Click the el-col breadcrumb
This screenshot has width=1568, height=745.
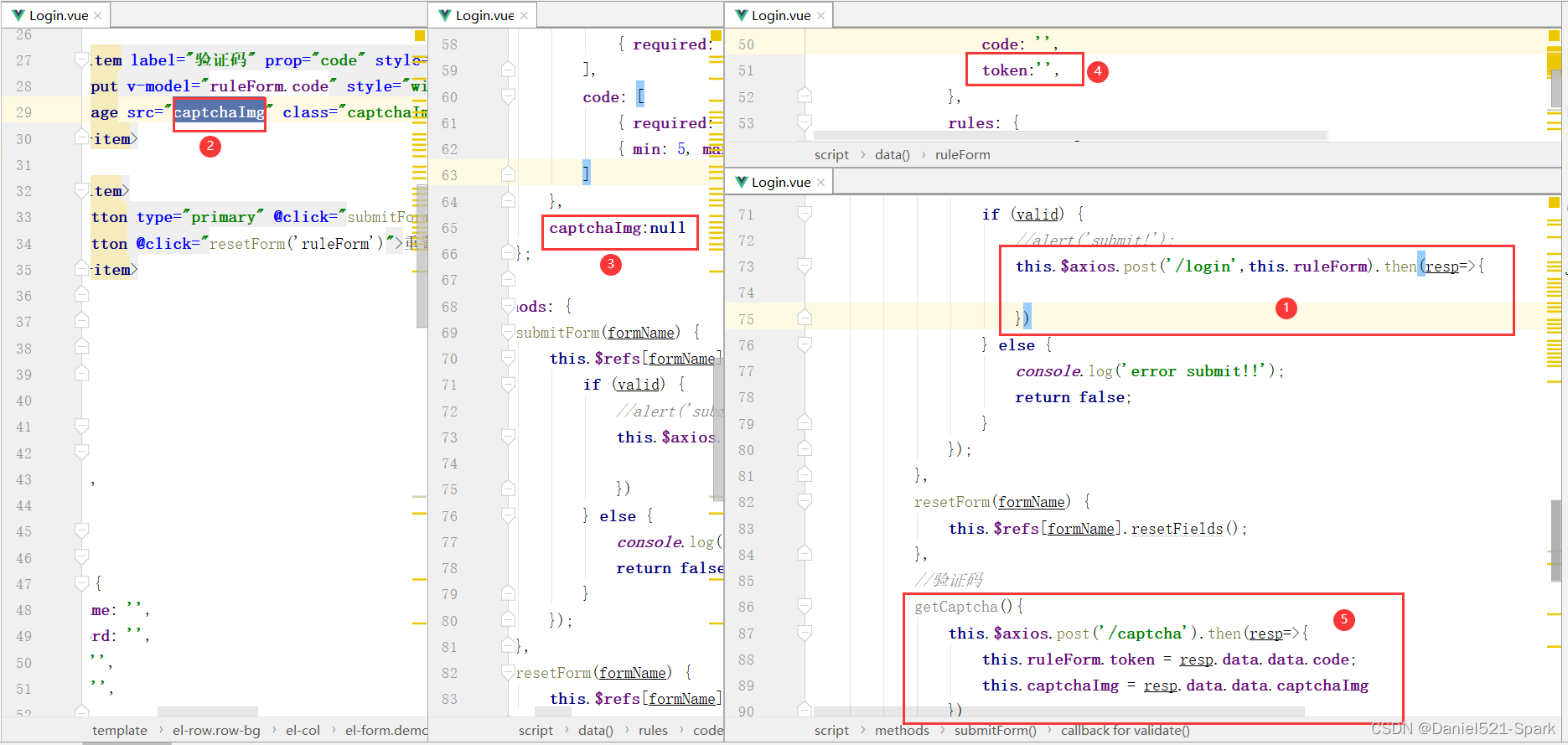303,731
